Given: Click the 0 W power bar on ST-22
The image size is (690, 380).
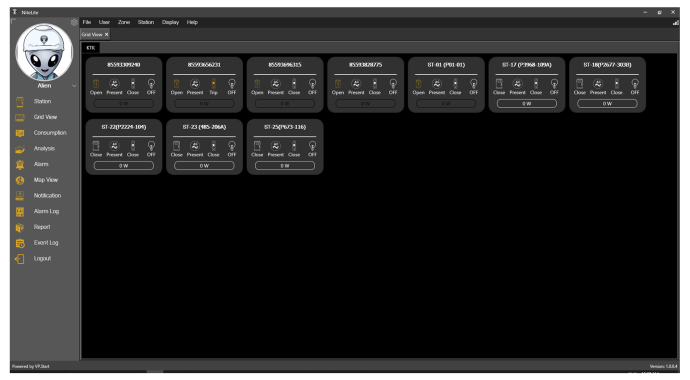Looking at the screenshot, I should (124, 166).
